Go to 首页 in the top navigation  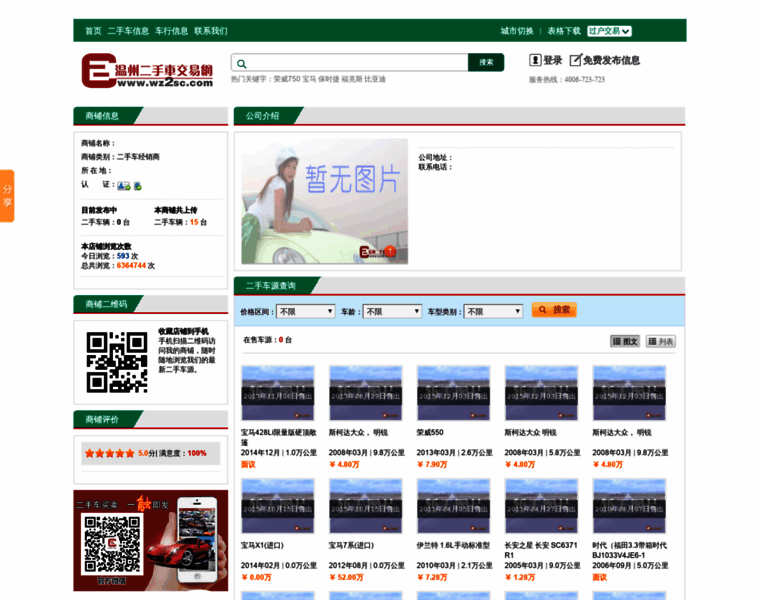point(93,31)
